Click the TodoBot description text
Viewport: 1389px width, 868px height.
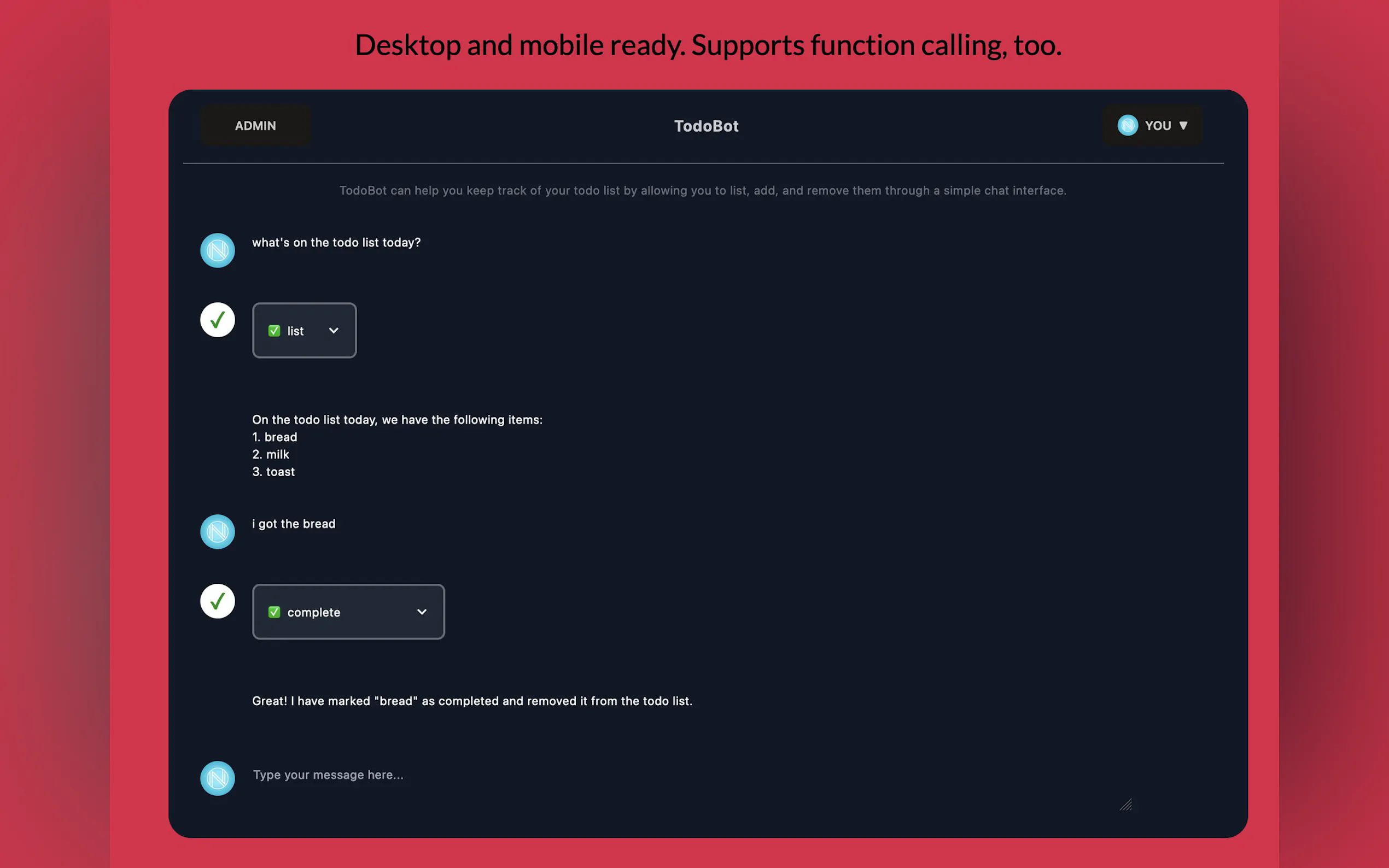tap(702, 191)
